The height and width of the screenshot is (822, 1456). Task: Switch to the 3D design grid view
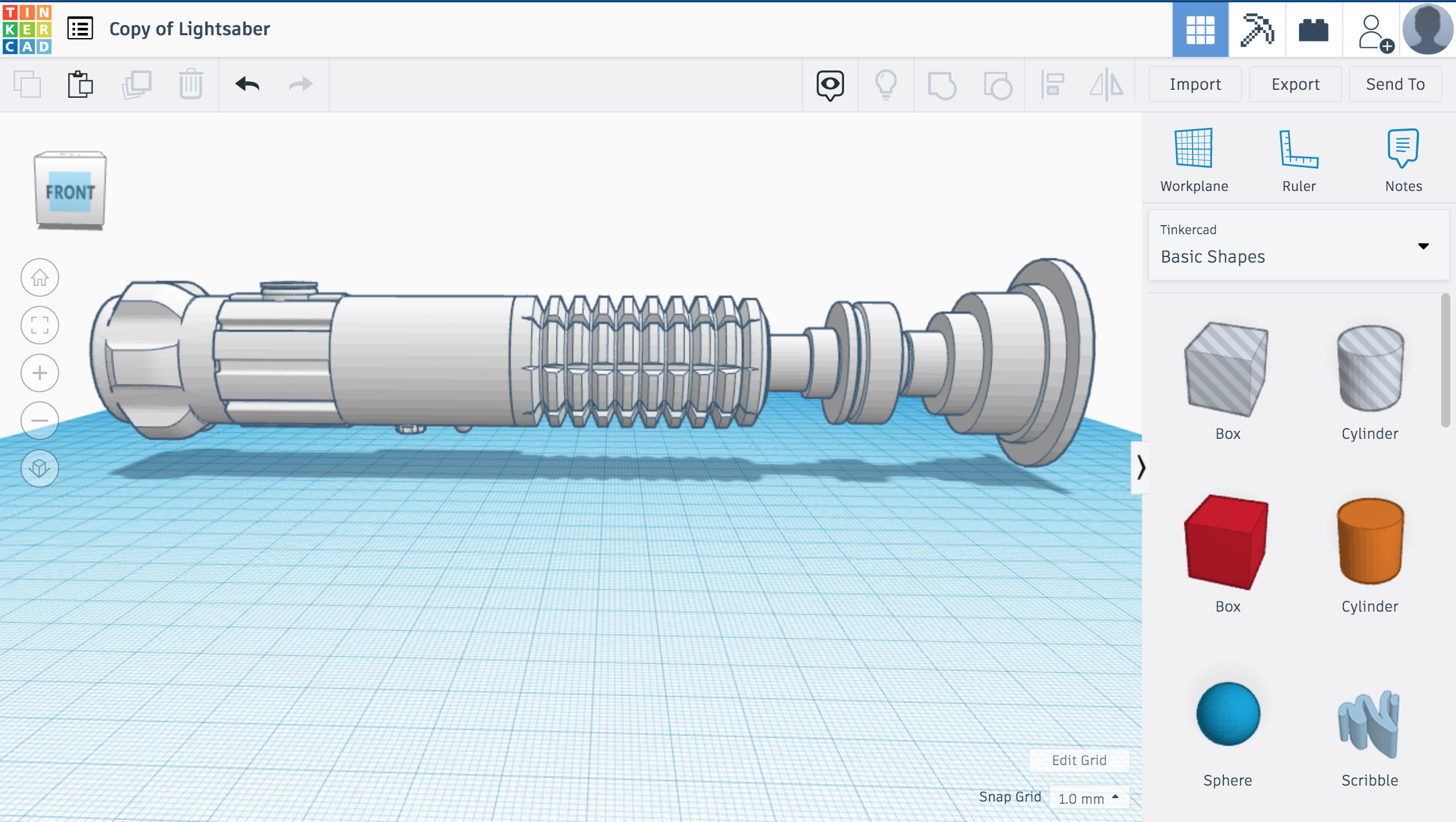click(x=1200, y=30)
